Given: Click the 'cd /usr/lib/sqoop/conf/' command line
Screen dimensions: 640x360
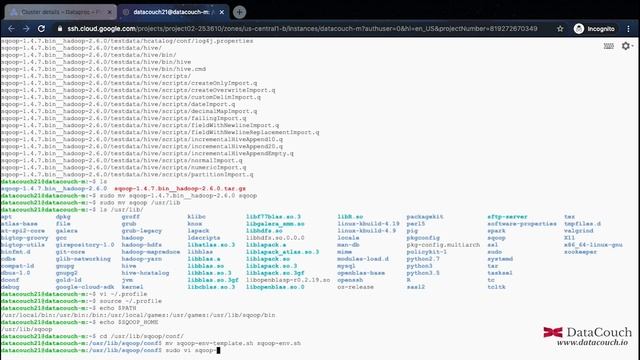Looking at the screenshot, I should (x=142, y=336).
